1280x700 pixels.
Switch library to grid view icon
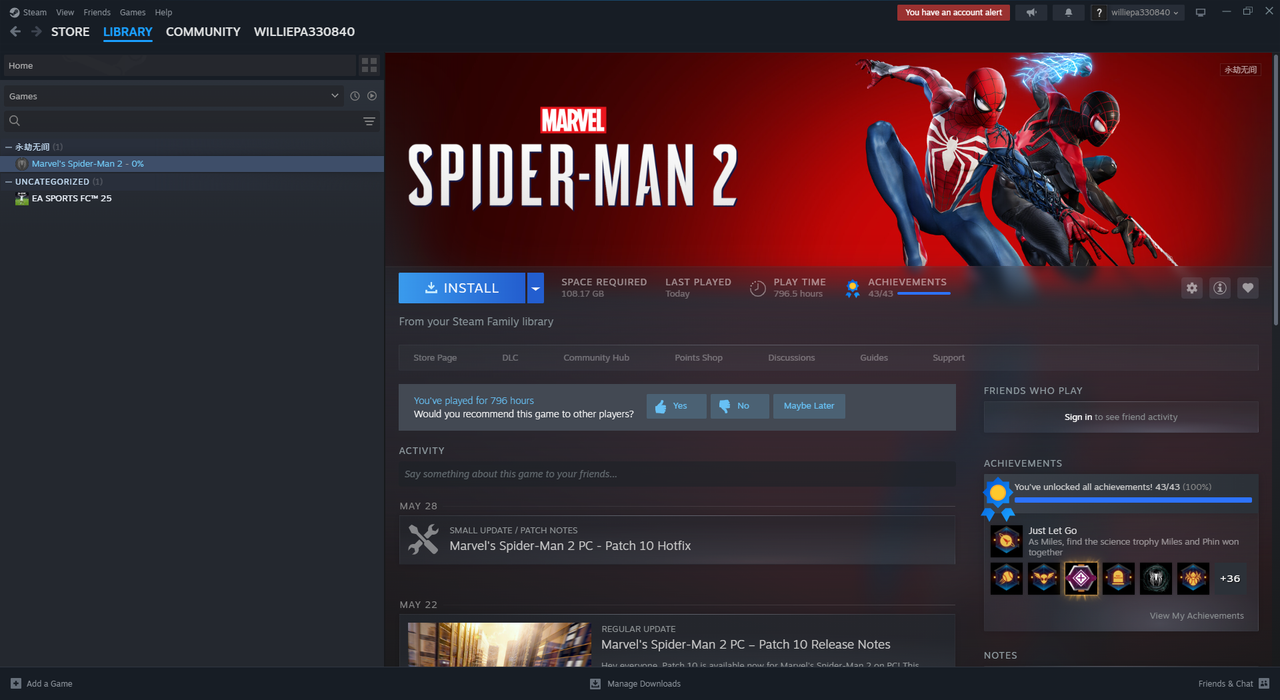(369, 65)
